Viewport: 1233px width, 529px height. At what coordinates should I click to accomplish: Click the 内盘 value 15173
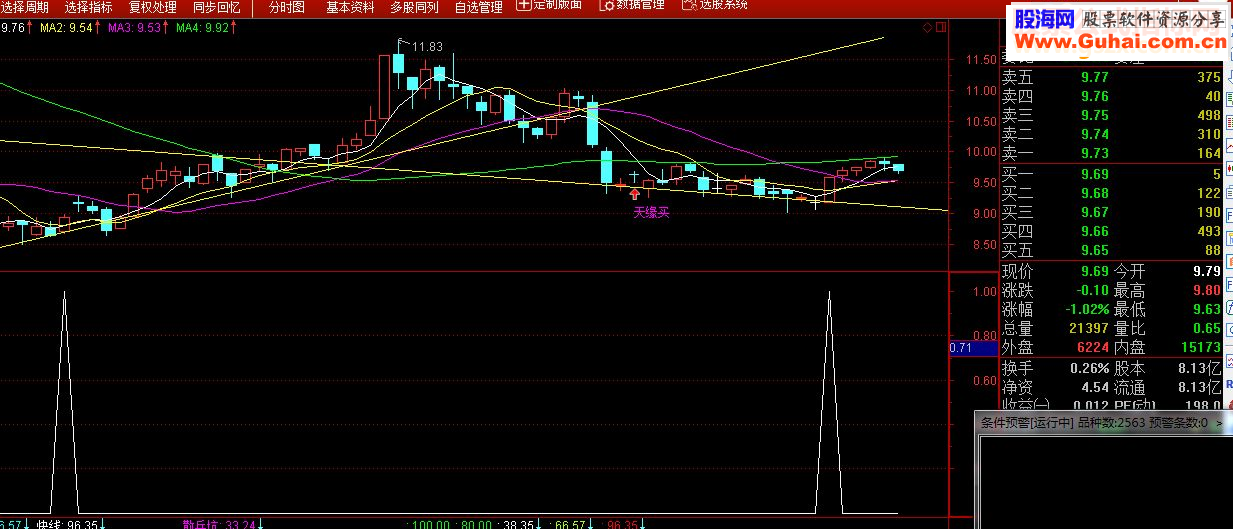tap(1202, 347)
